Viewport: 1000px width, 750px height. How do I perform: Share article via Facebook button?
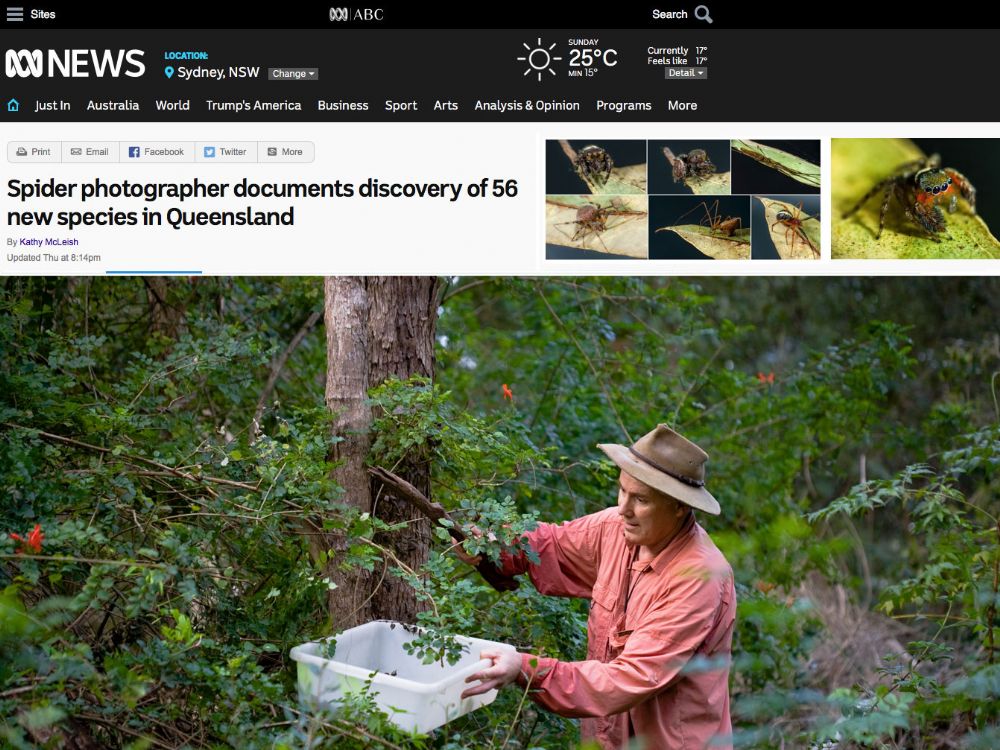point(157,152)
